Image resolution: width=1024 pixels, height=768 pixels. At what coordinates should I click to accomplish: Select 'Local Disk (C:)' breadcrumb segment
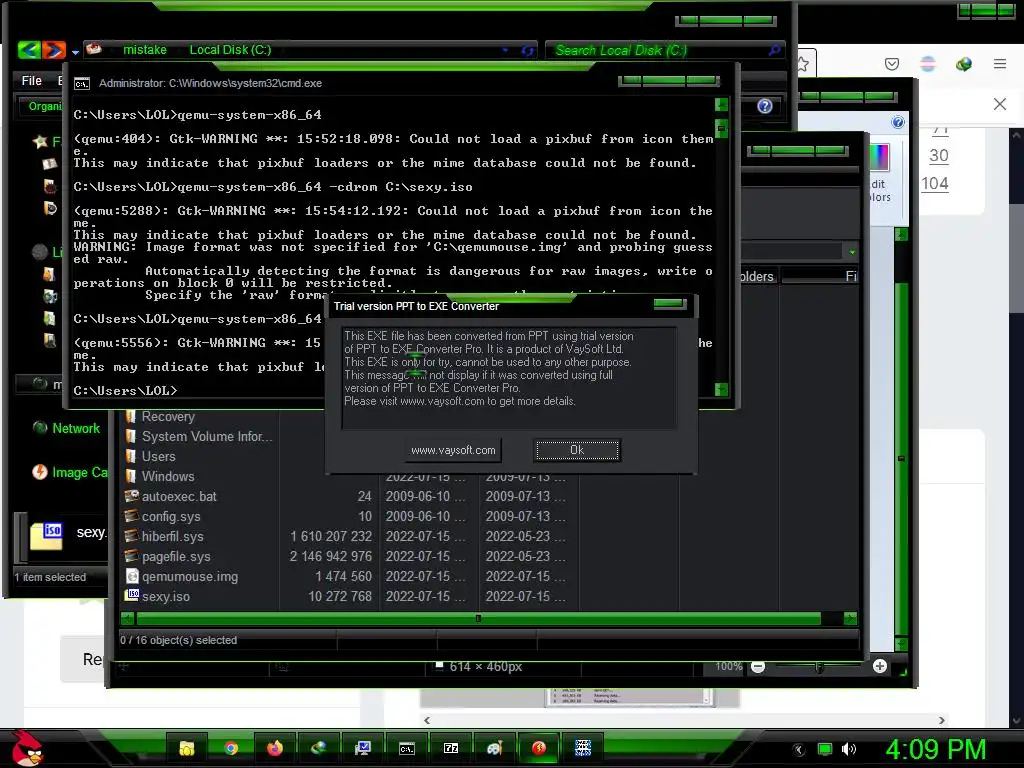(230, 50)
